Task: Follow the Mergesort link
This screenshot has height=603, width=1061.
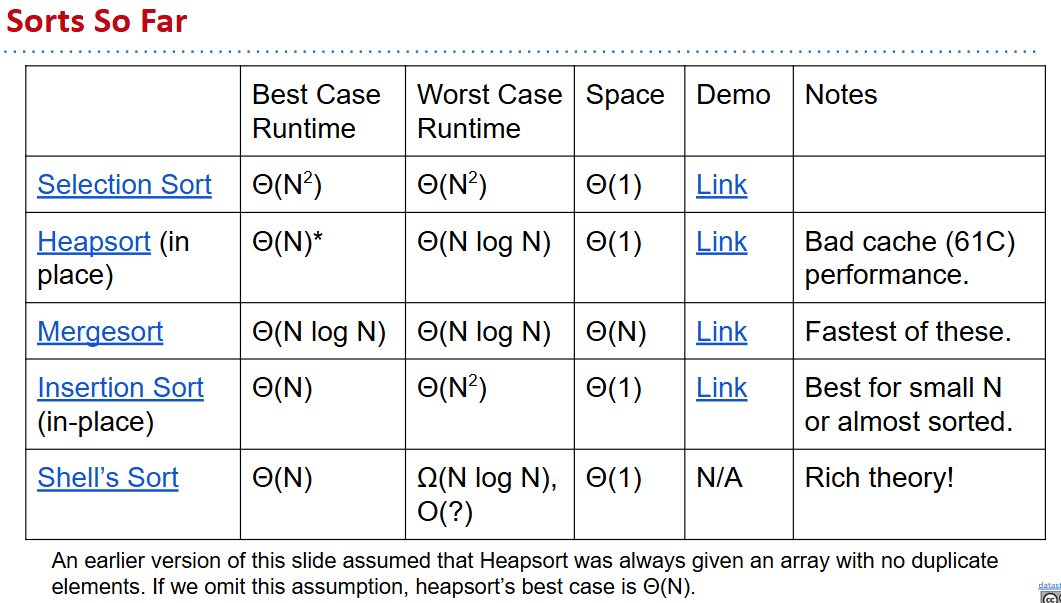Action: [x=100, y=332]
